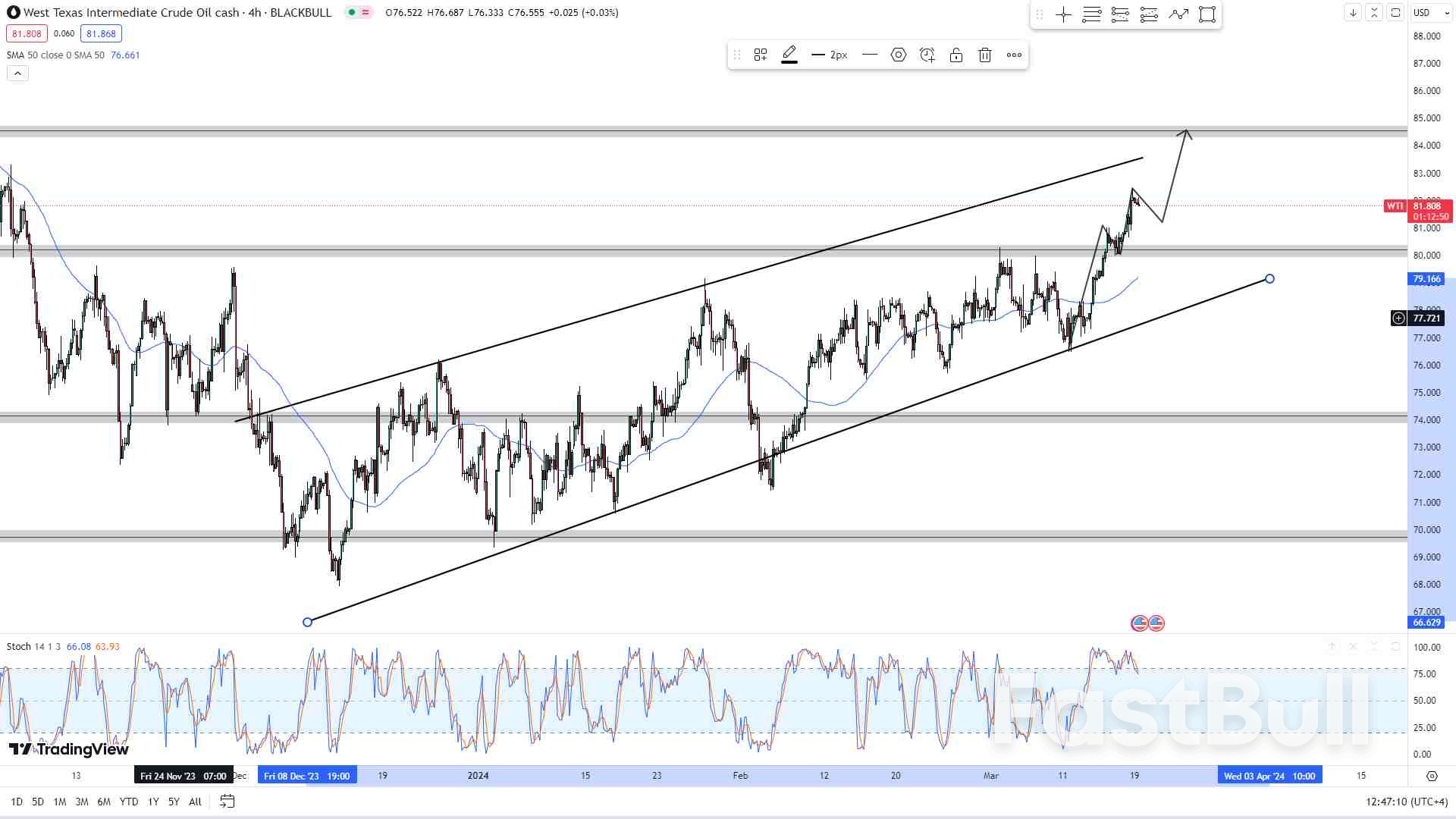Click the Fri 08 Dec '23 time label

click(307, 776)
